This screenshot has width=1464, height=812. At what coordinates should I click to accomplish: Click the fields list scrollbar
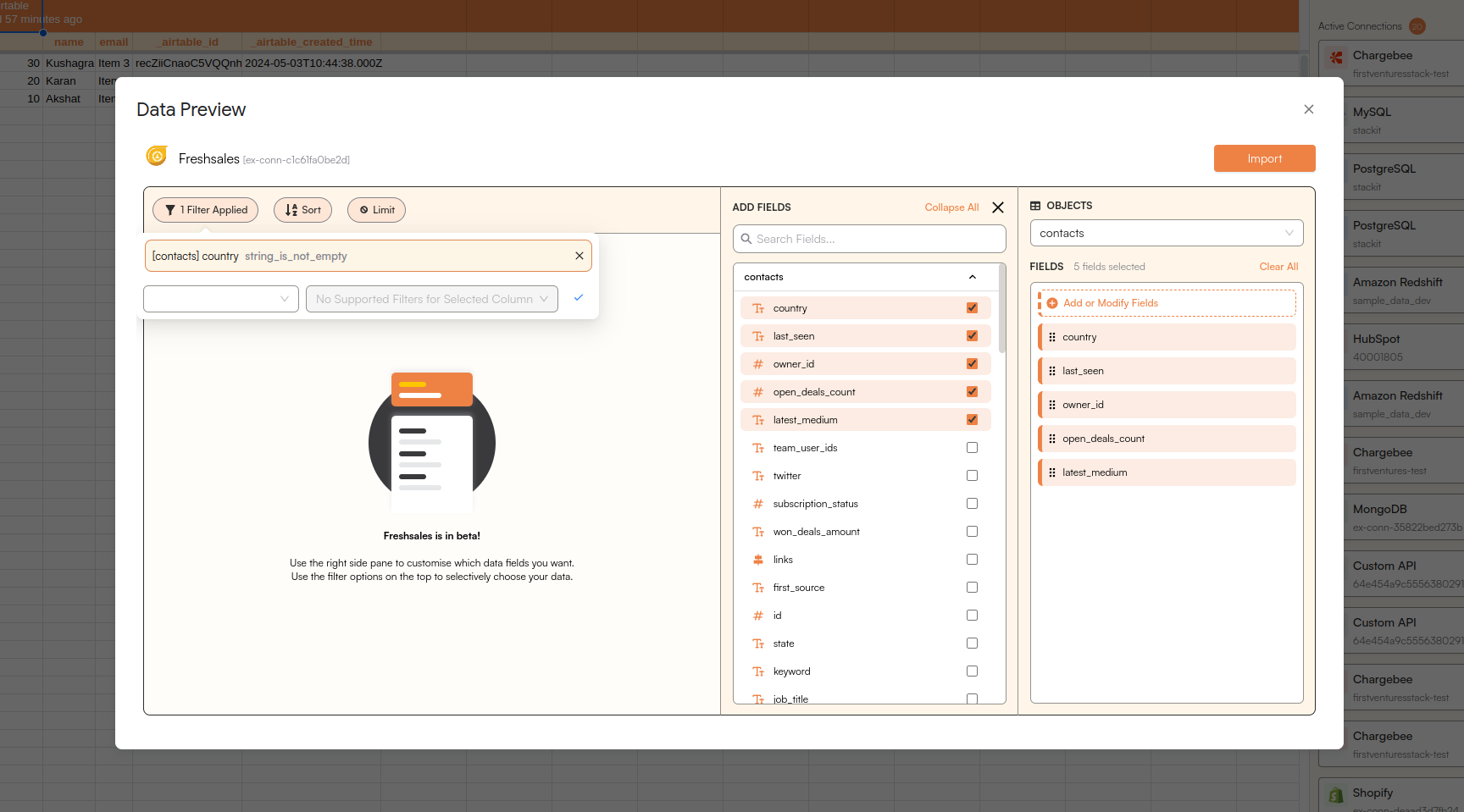tap(1002, 309)
